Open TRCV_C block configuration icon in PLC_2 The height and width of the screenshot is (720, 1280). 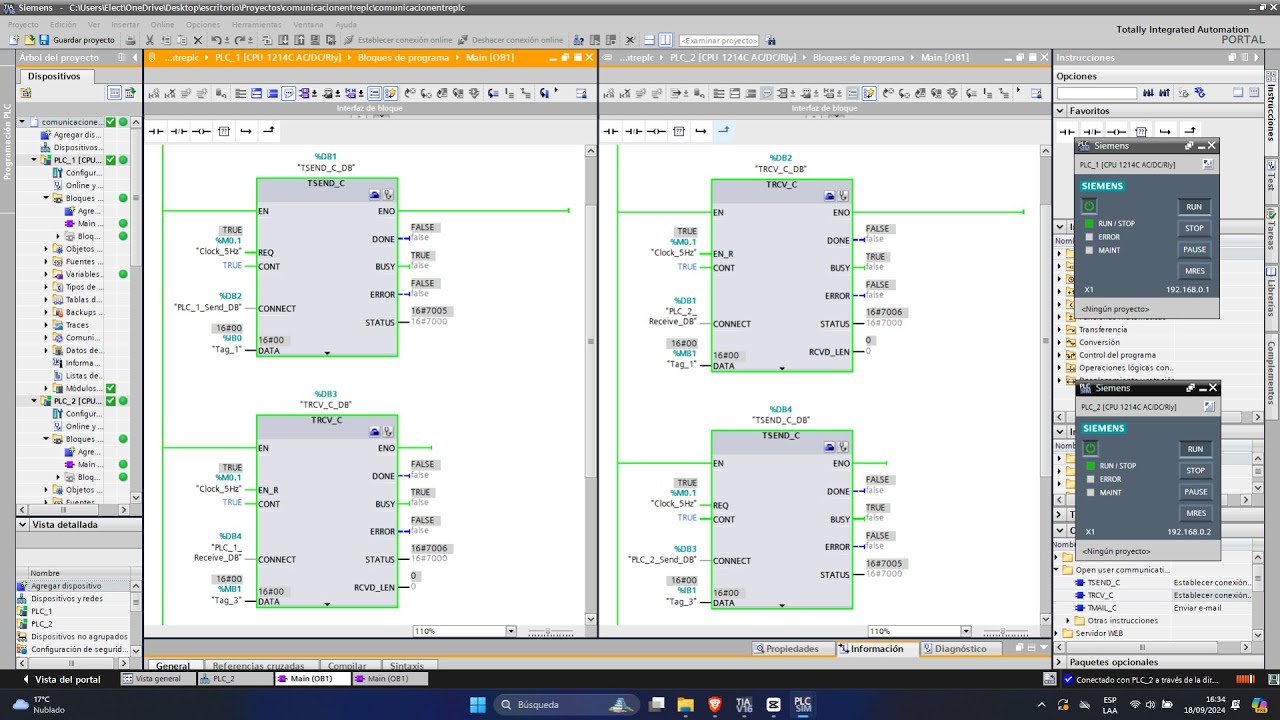pyautogui.click(x=830, y=196)
